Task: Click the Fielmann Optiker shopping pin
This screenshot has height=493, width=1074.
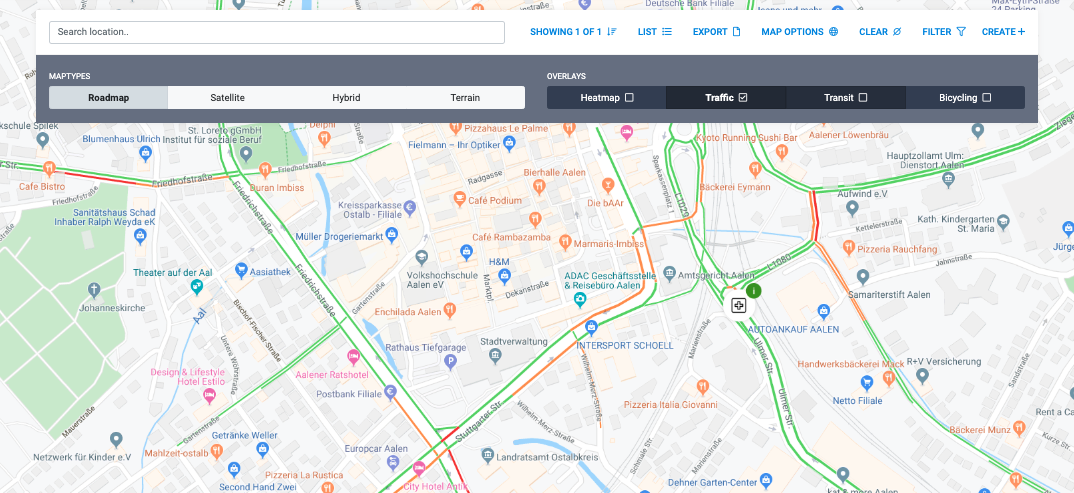Action: pos(509,143)
